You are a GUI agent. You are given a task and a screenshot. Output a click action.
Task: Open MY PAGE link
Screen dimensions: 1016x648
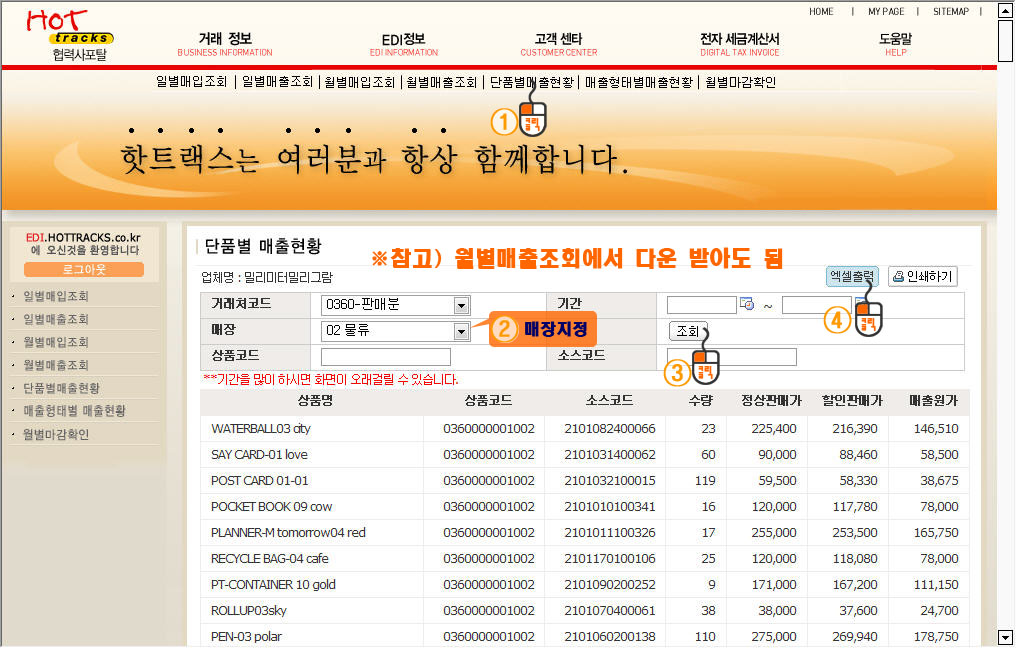pos(886,11)
